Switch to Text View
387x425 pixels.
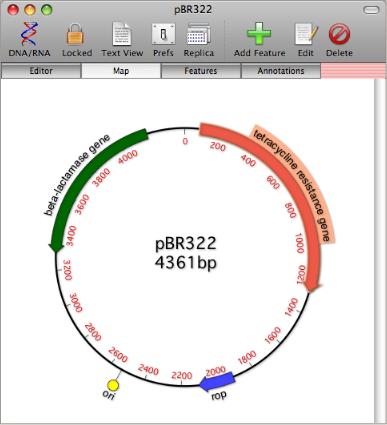[x=122, y=34]
